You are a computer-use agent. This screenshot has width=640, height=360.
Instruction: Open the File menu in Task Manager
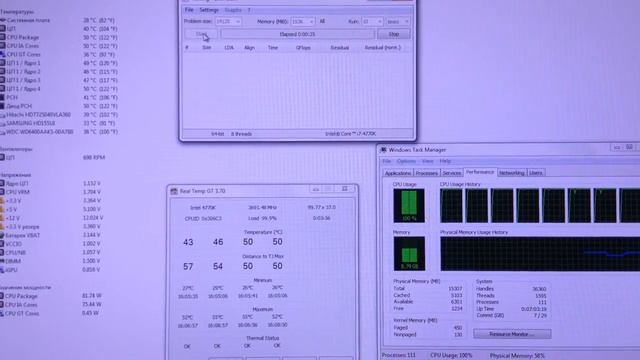(x=386, y=161)
